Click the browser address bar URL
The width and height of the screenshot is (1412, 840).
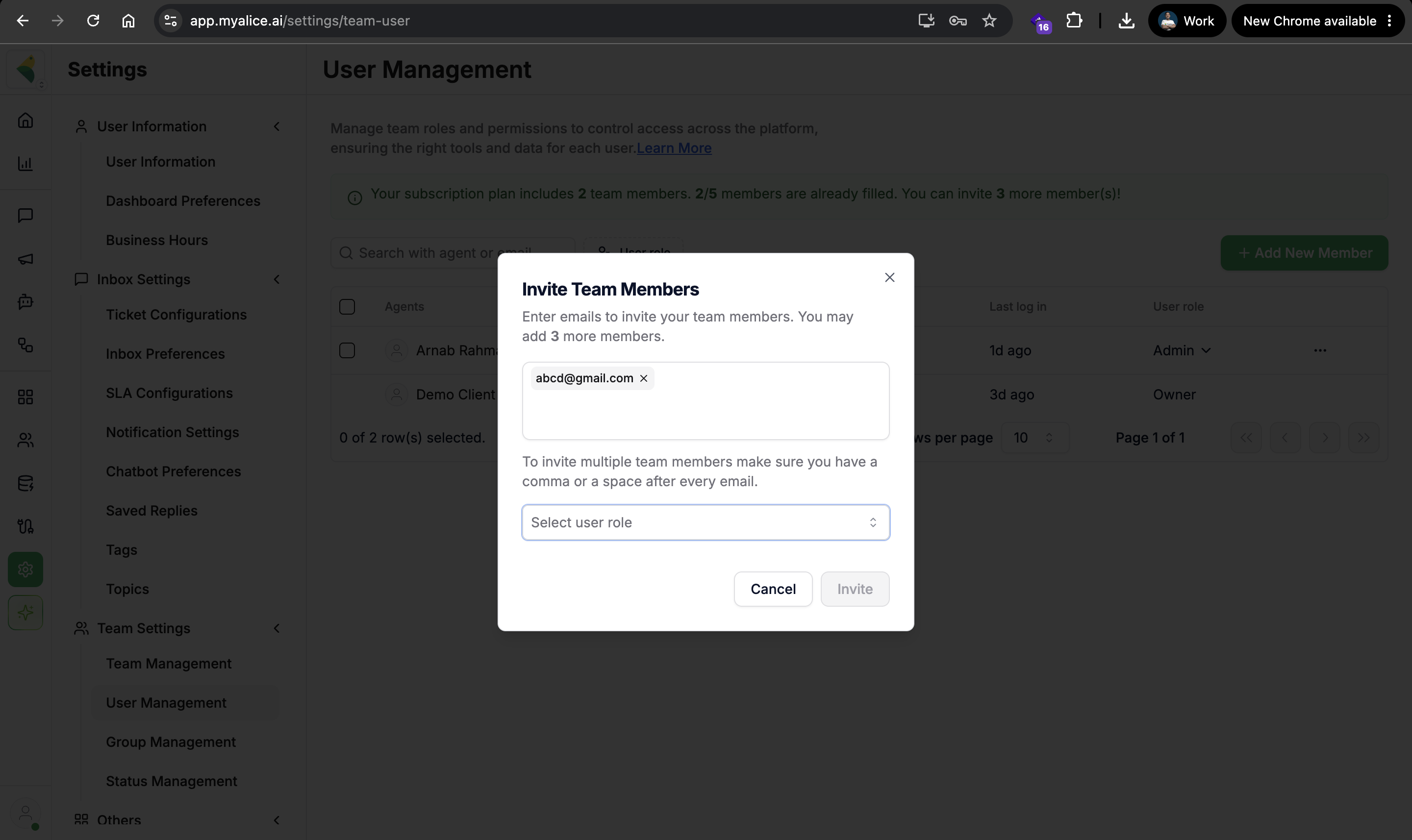click(300, 21)
